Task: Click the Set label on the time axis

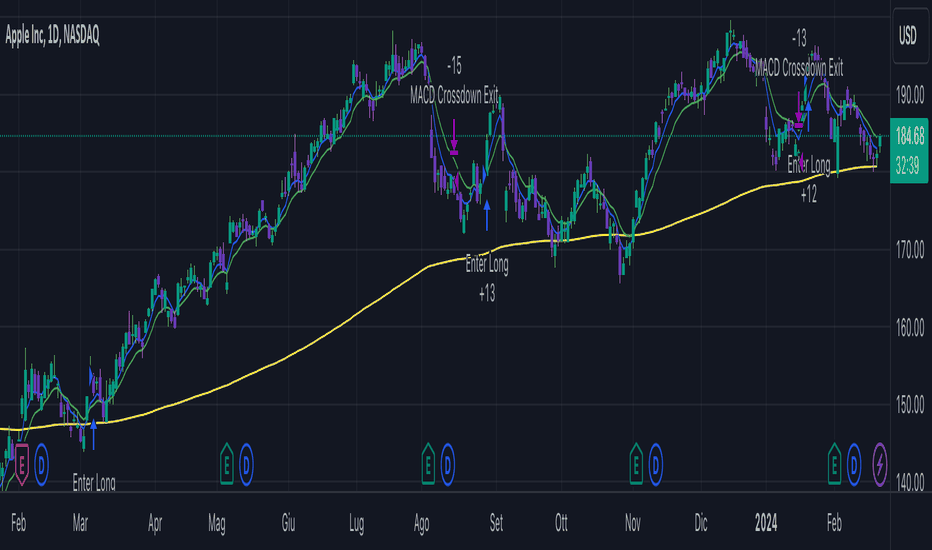Action: pyautogui.click(x=496, y=523)
